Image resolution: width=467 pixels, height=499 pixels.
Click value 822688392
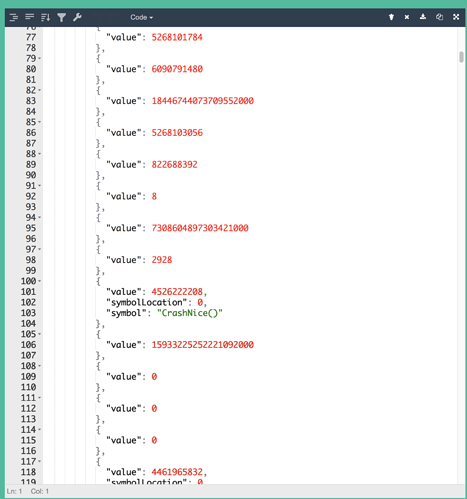[x=175, y=164]
